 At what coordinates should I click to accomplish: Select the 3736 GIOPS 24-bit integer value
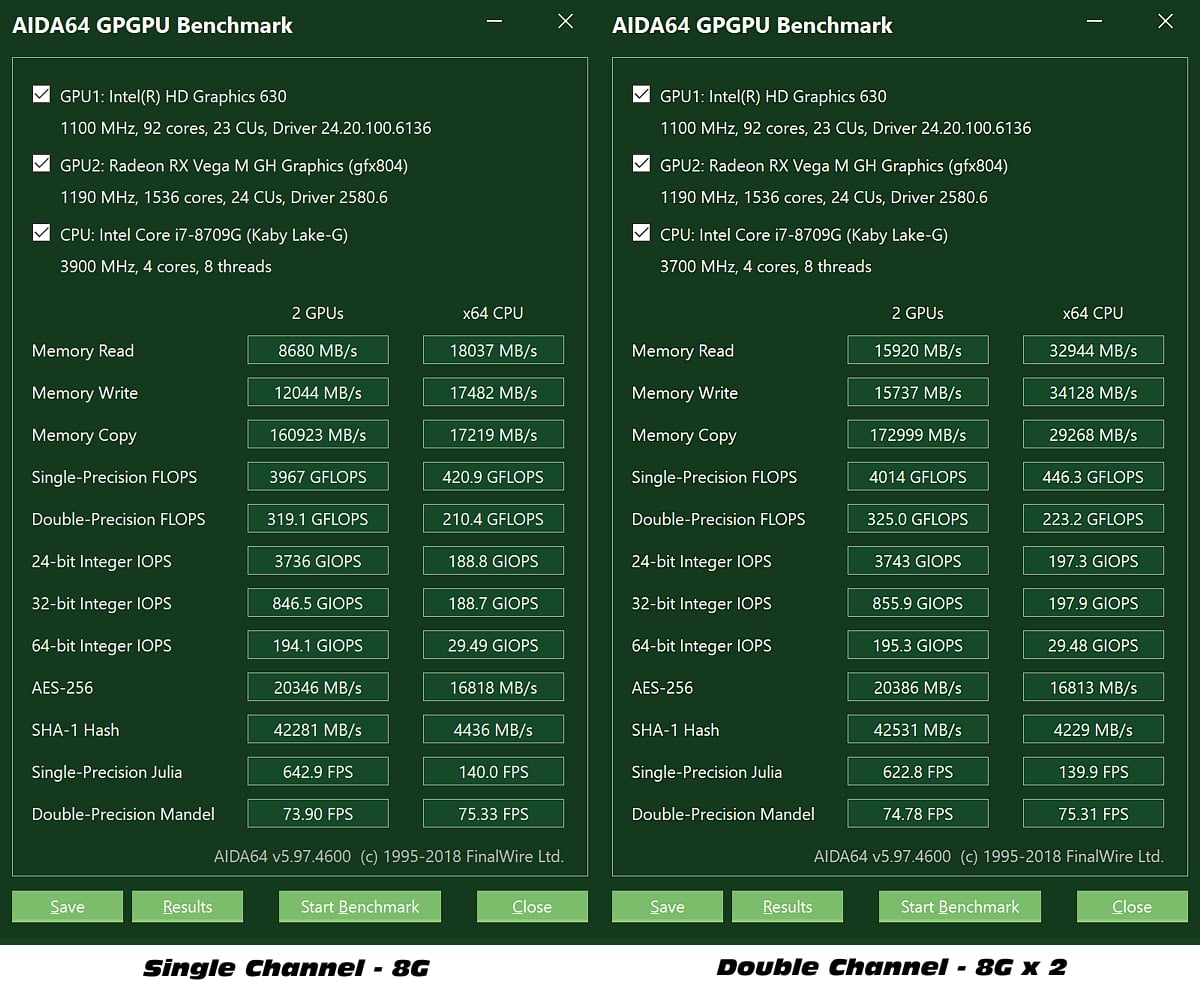coord(318,560)
